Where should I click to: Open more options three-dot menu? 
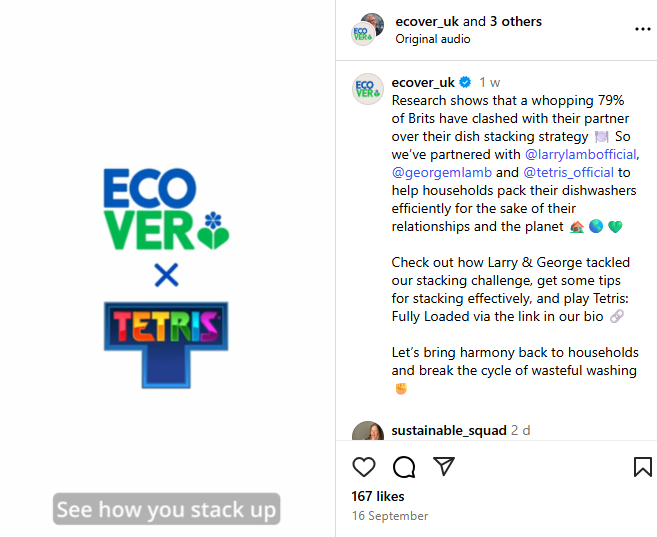pos(643,29)
